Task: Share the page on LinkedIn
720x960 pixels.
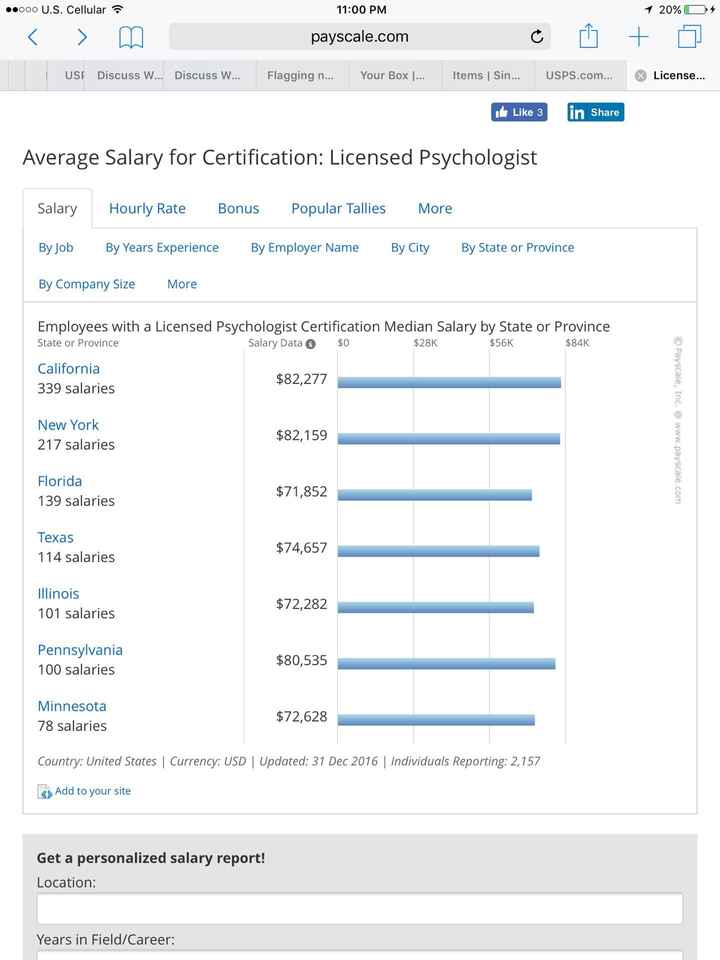Action: pyautogui.click(x=595, y=112)
